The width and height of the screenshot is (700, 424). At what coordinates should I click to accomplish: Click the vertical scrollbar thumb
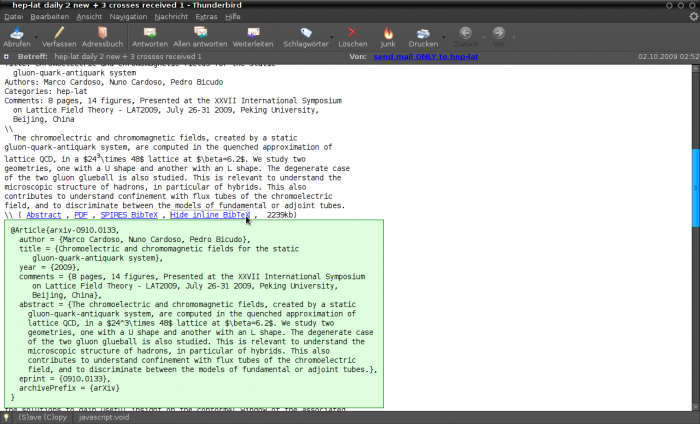696,187
